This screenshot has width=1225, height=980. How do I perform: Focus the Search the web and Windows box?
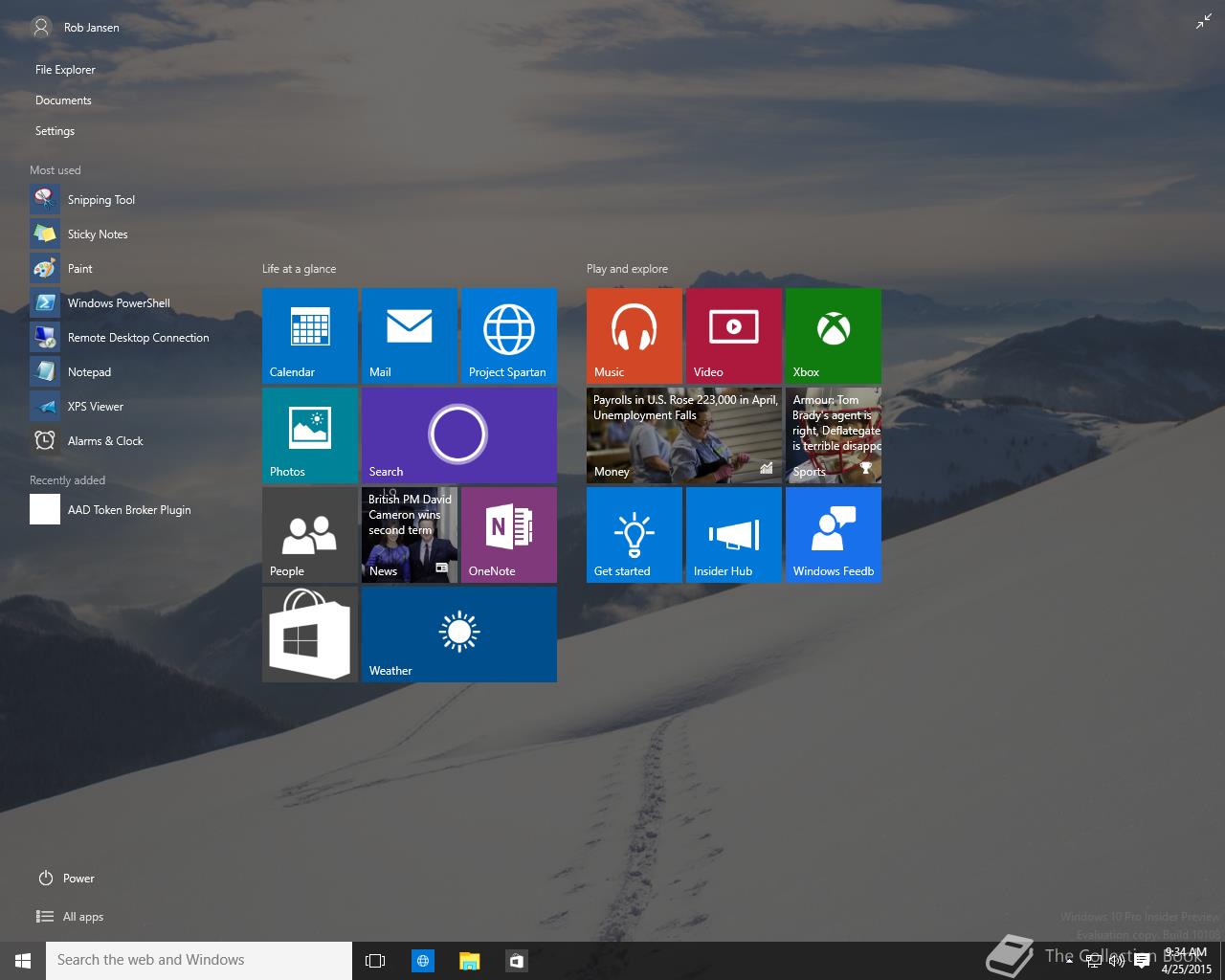tap(199, 961)
